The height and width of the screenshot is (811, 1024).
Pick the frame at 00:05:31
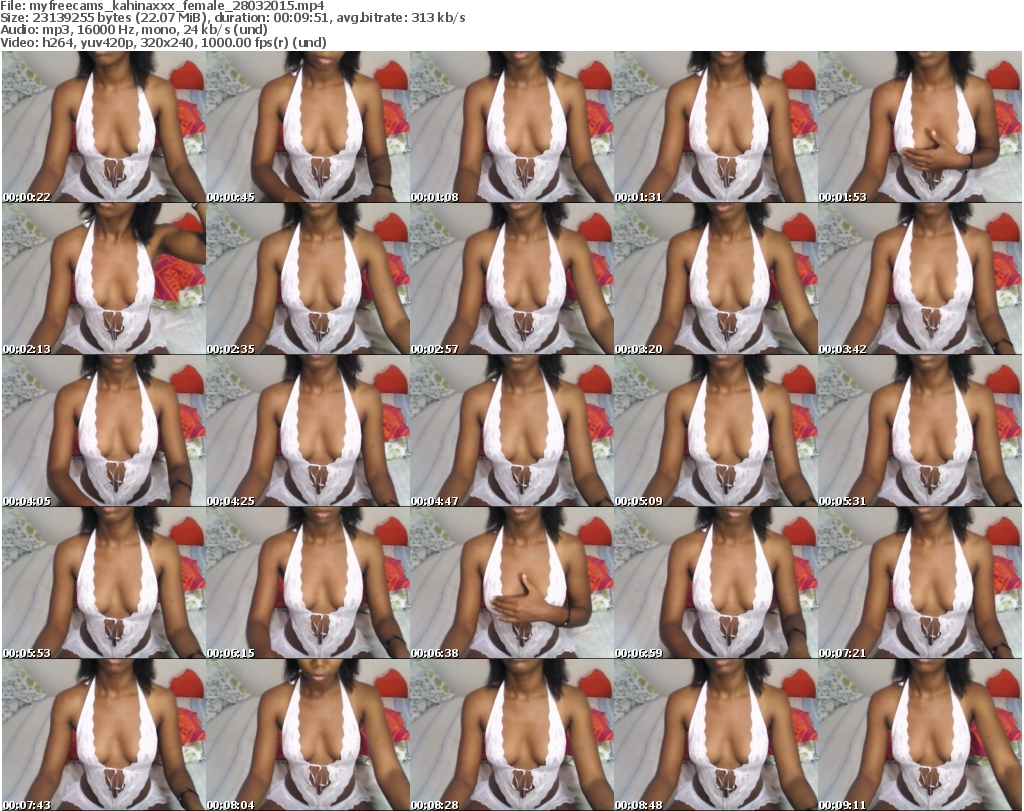point(920,431)
